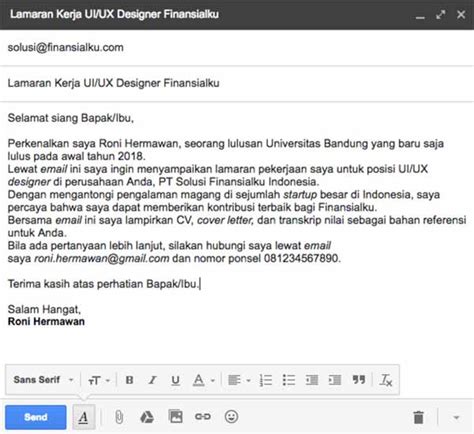
Task: Toggle formatting options A icon
Action: tap(84, 417)
